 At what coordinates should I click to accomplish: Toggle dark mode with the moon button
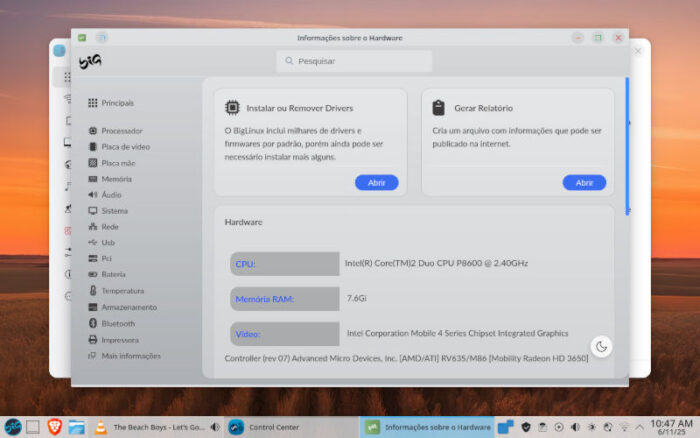(601, 346)
